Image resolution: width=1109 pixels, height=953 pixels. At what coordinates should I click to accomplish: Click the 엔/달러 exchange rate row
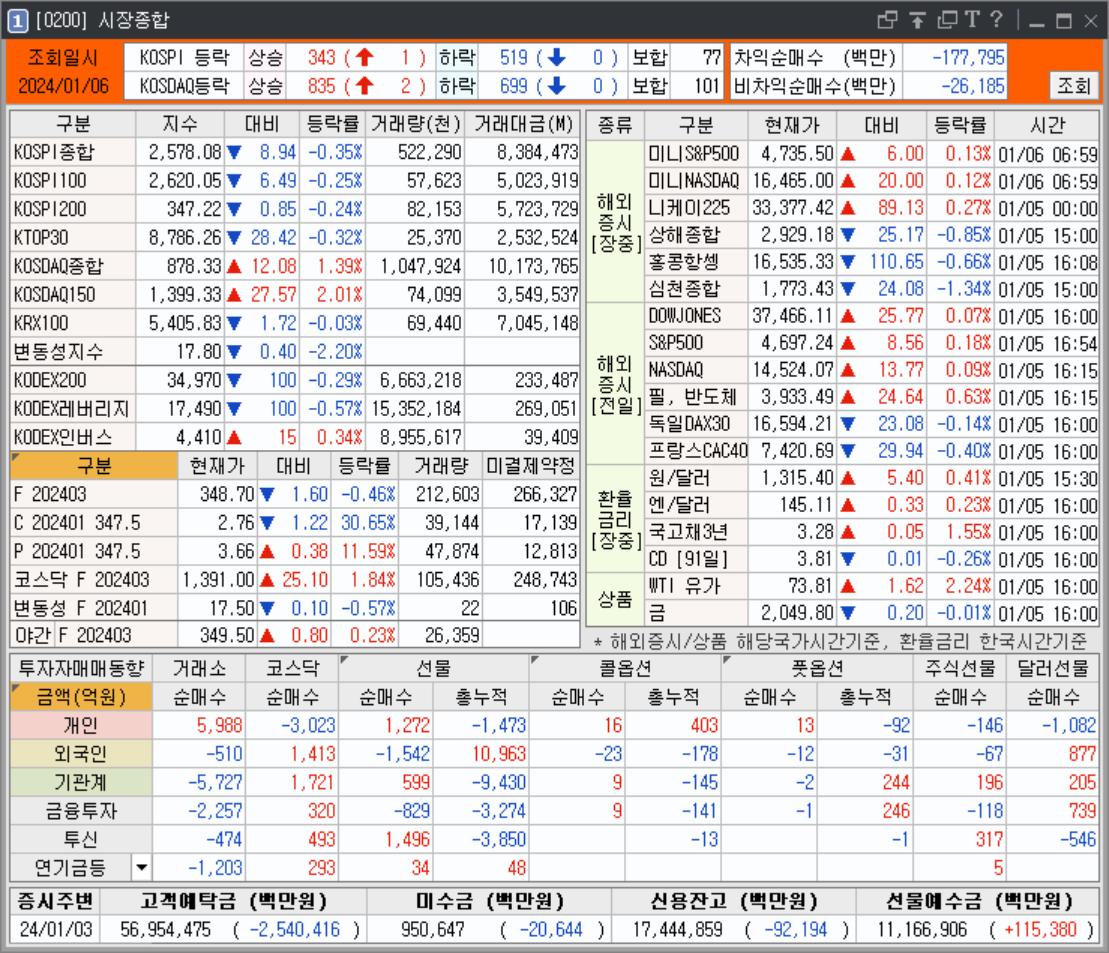click(872, 505)
